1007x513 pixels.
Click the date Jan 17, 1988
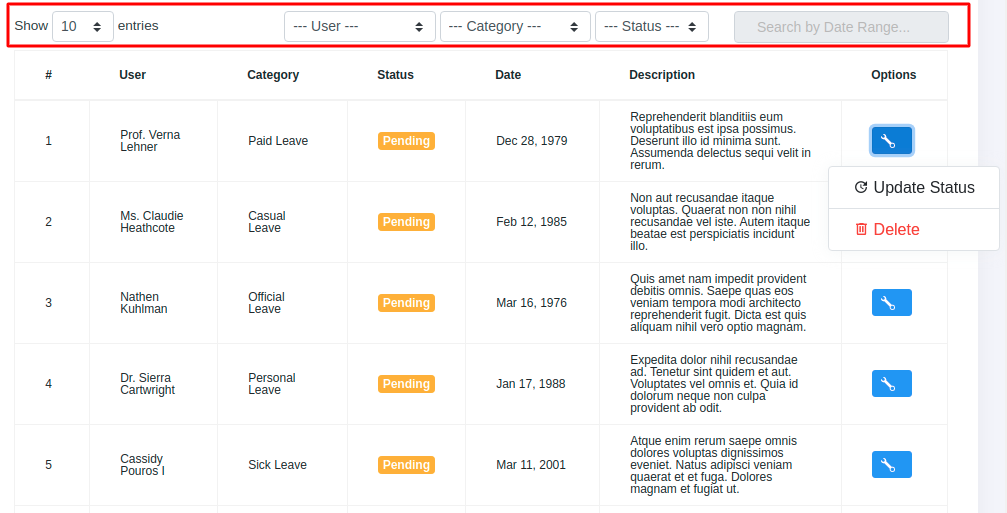point(530,383)
